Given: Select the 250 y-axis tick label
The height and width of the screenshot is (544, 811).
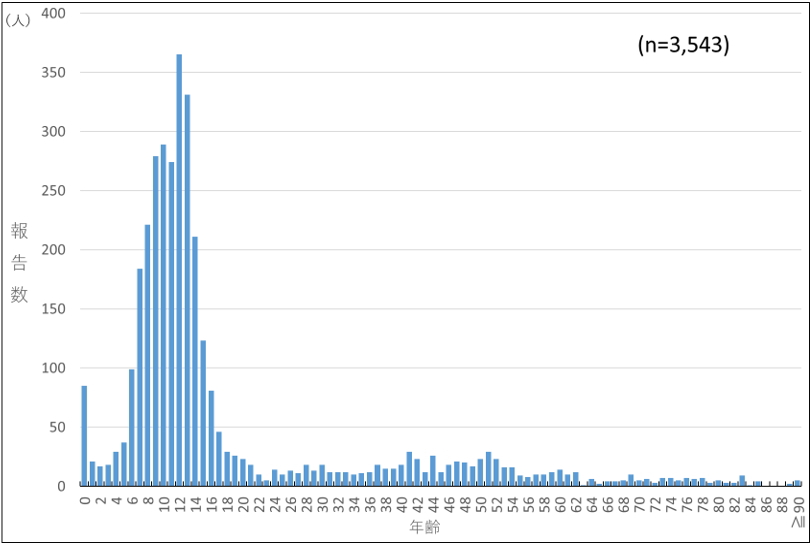Looking at the screenshot, I should pos(53,191).
